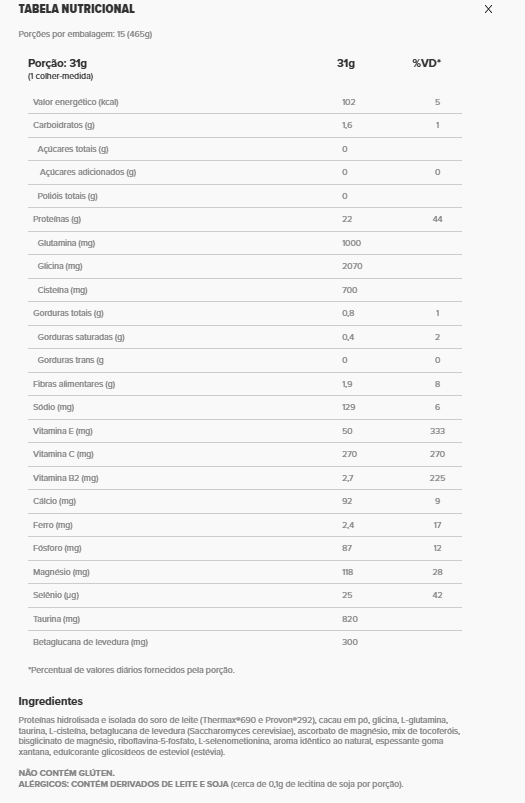This screenshot has height=803, width=525.
Task: Click the Tabela Nutricional heading
Action: tap(77, 9)
